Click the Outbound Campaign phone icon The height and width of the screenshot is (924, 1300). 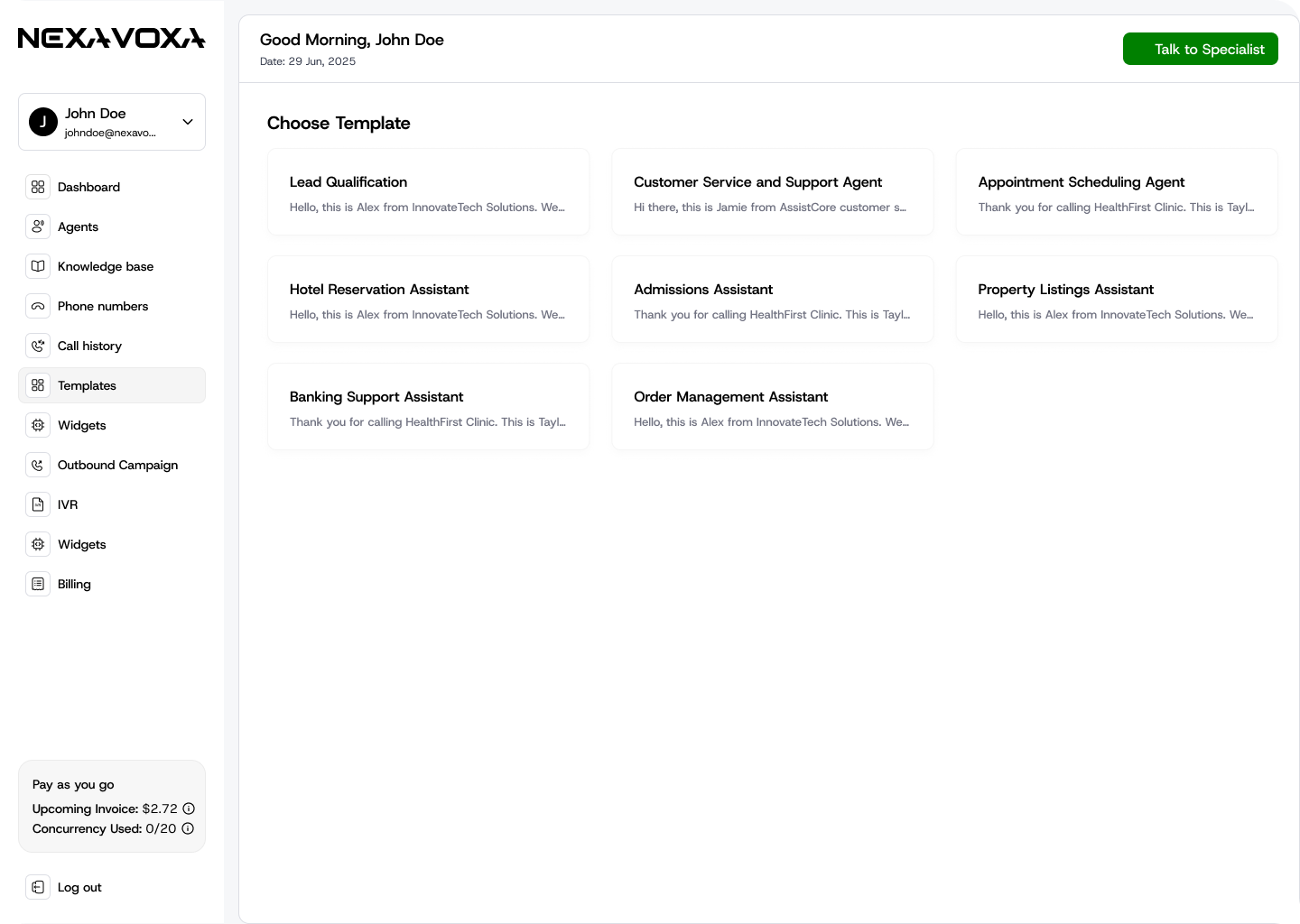pyautogui.click(x=38, y=465)
